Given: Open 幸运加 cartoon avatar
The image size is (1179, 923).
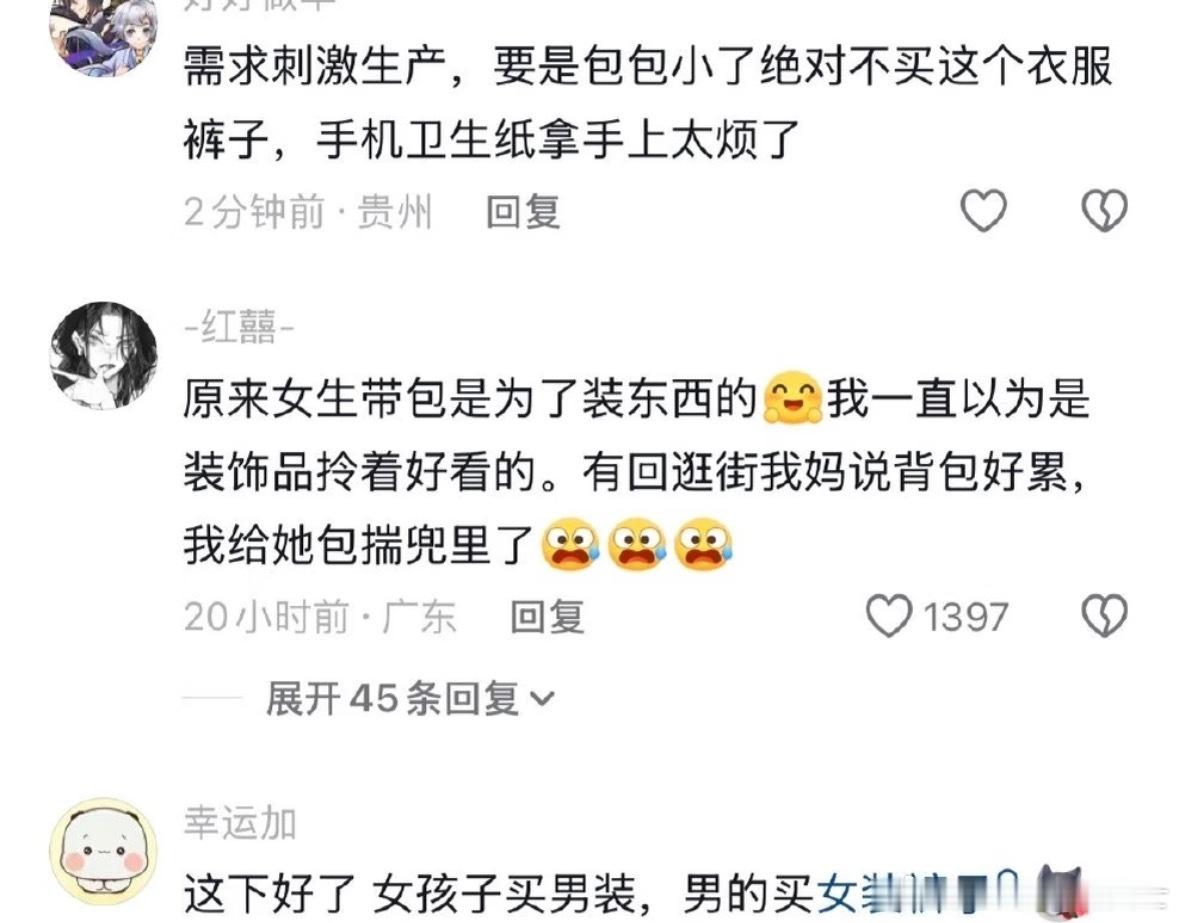Looking at the screenshot, I should click(x=103, y=851).
